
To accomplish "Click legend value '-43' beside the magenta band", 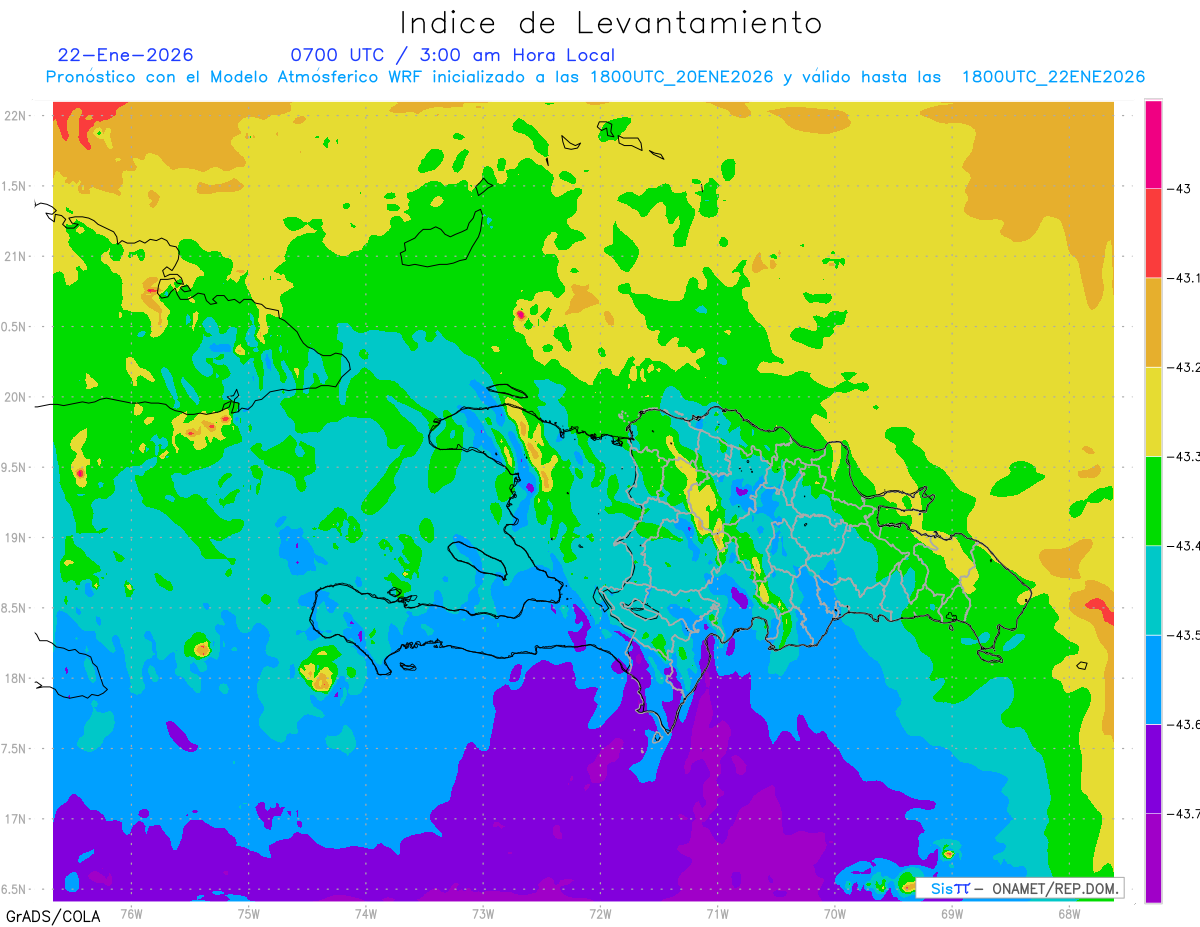I will (x=1178, y=189).
